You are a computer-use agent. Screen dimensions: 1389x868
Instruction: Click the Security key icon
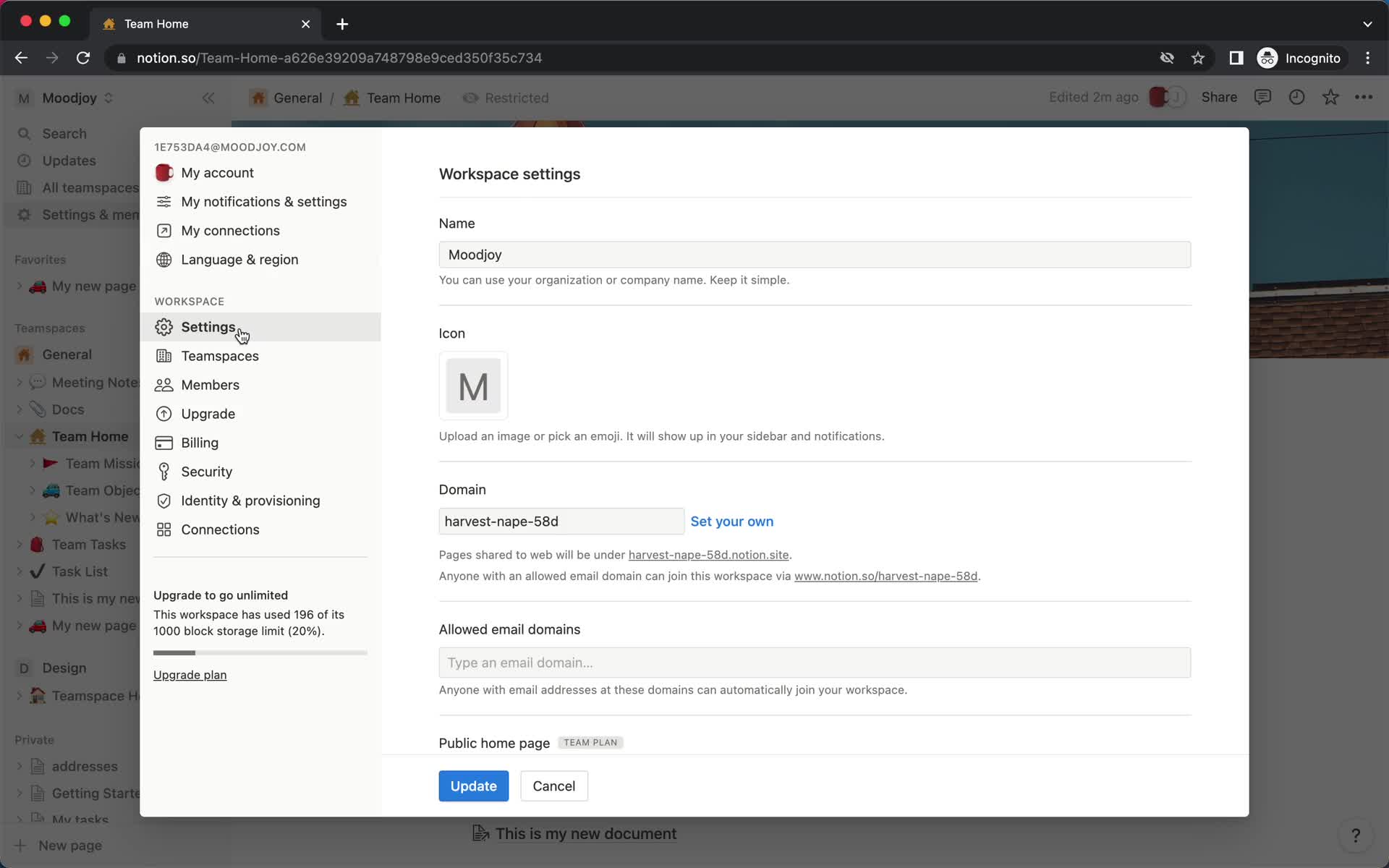pos(164,472)
